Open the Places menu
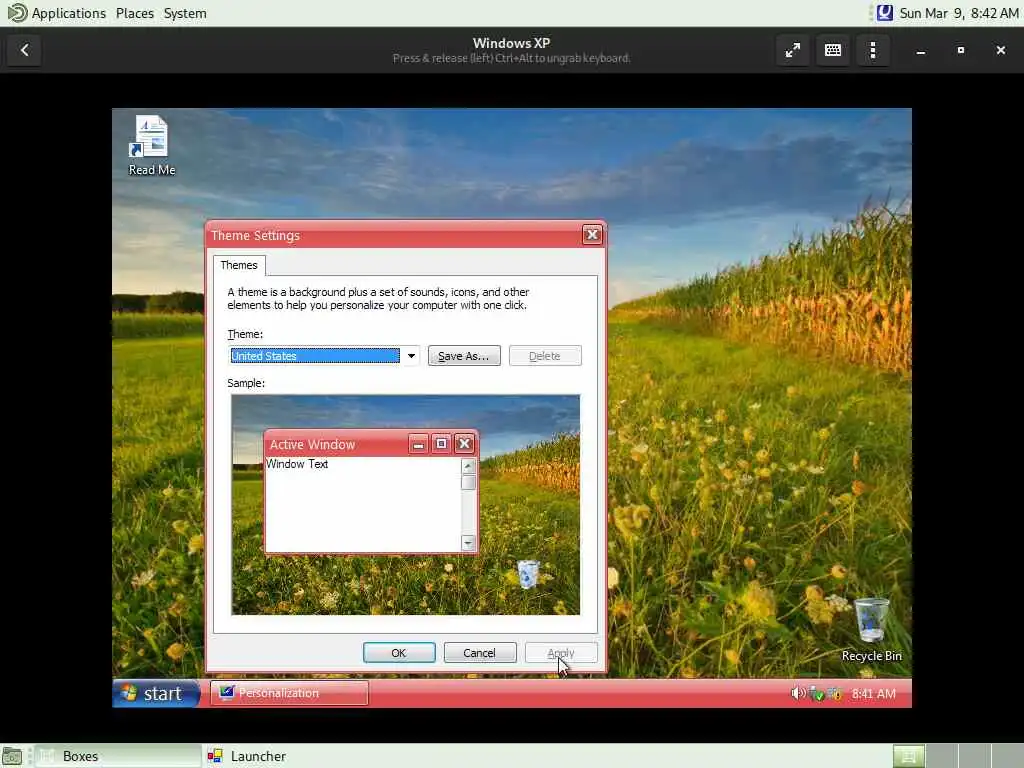1024x768 pixels. [x=135, y=13]
